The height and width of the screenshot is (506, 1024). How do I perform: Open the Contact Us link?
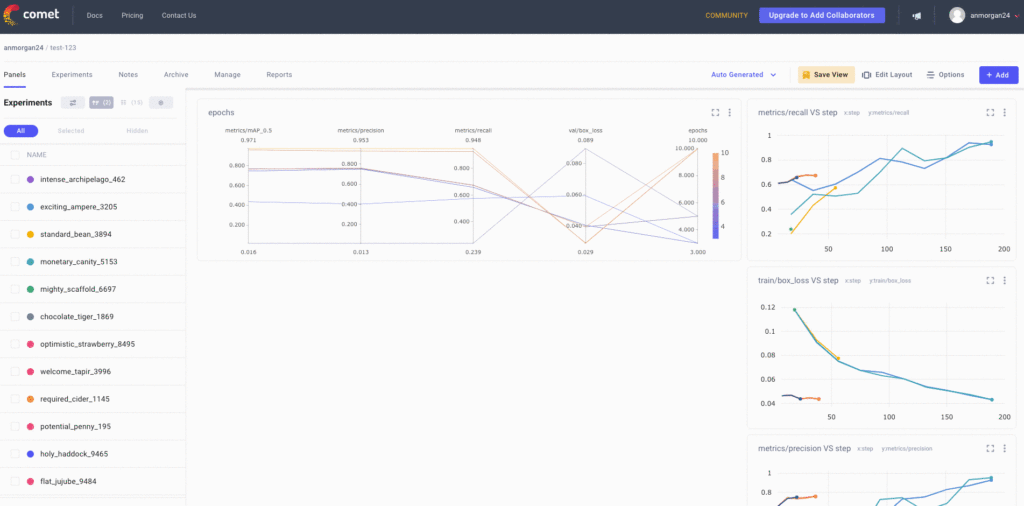click(x=179, y=16)
